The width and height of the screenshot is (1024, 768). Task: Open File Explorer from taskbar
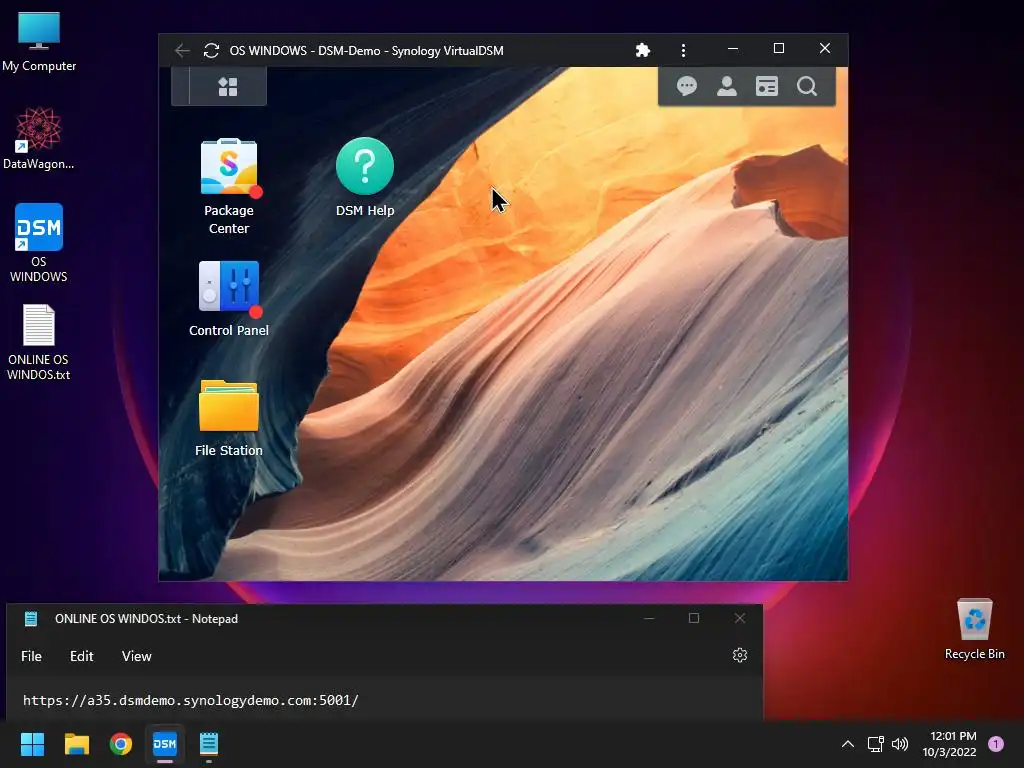click(76, 744)
